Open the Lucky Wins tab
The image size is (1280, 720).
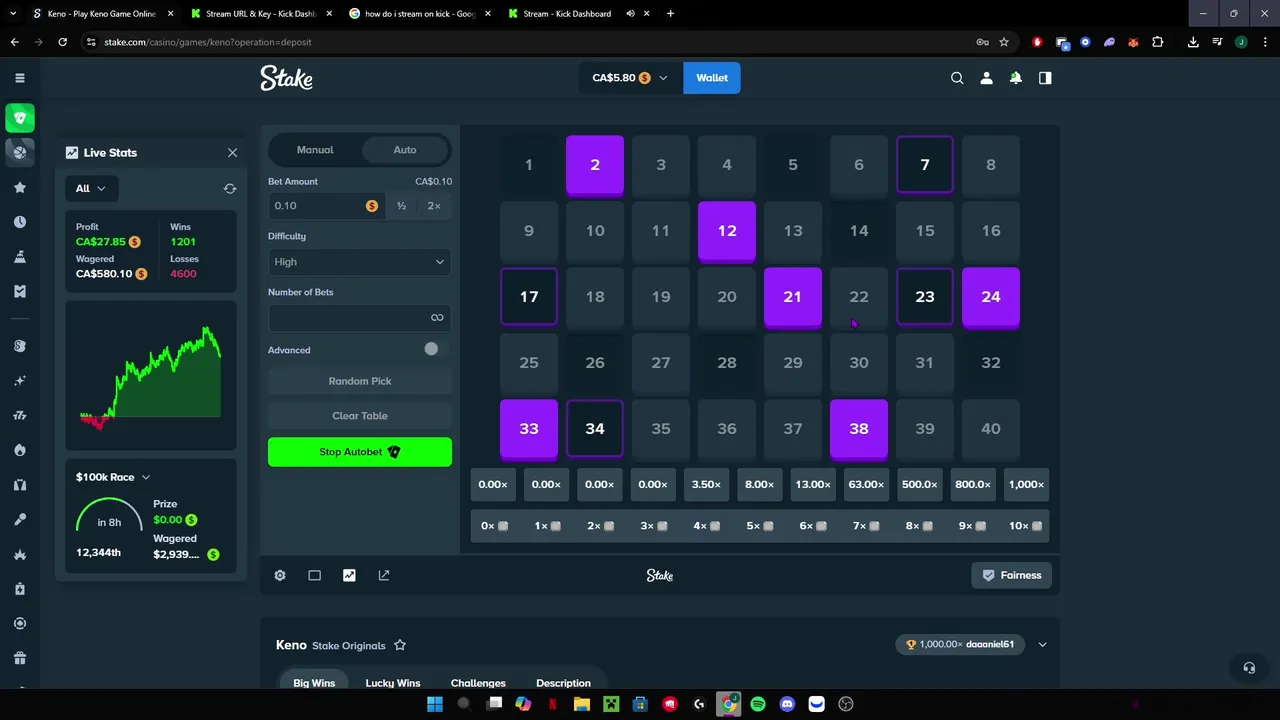(x=393, y=683)
